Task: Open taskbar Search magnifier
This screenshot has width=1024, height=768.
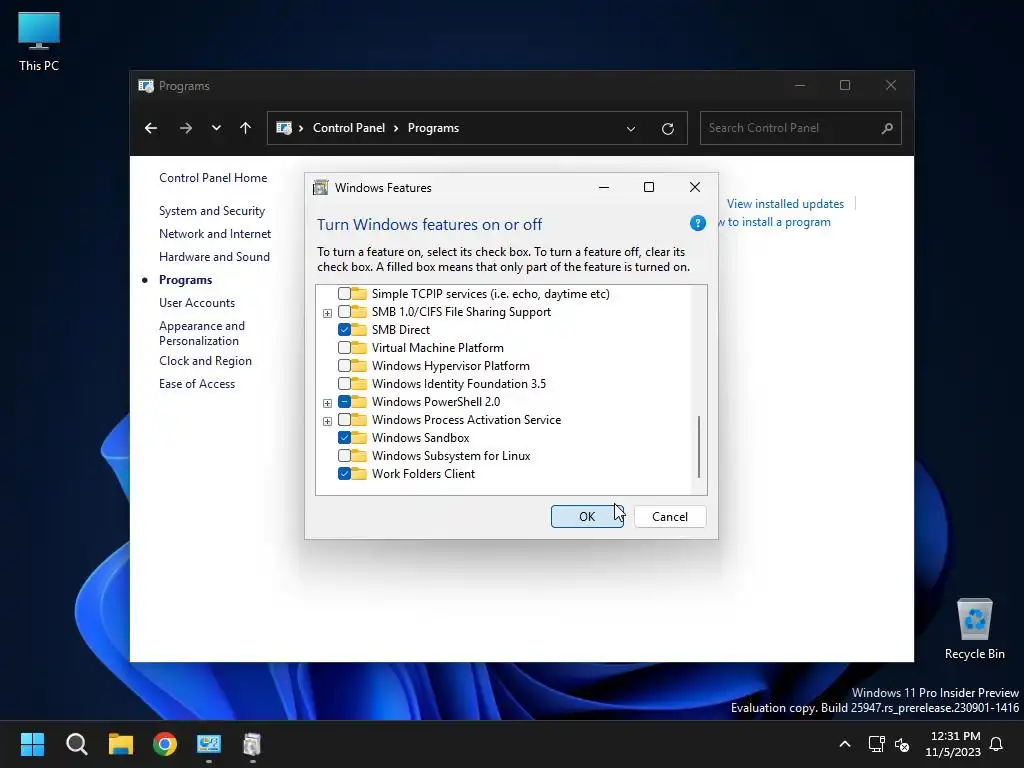Action: click(76, 744)
